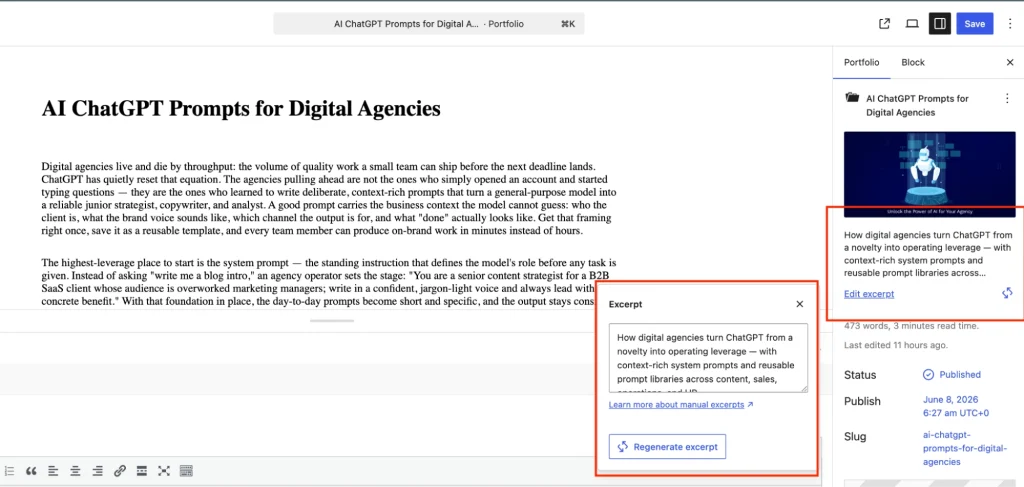Close the settings sidebar with the X
The width and height of the screenshot is (1024, 487).
coord(1010,63)
